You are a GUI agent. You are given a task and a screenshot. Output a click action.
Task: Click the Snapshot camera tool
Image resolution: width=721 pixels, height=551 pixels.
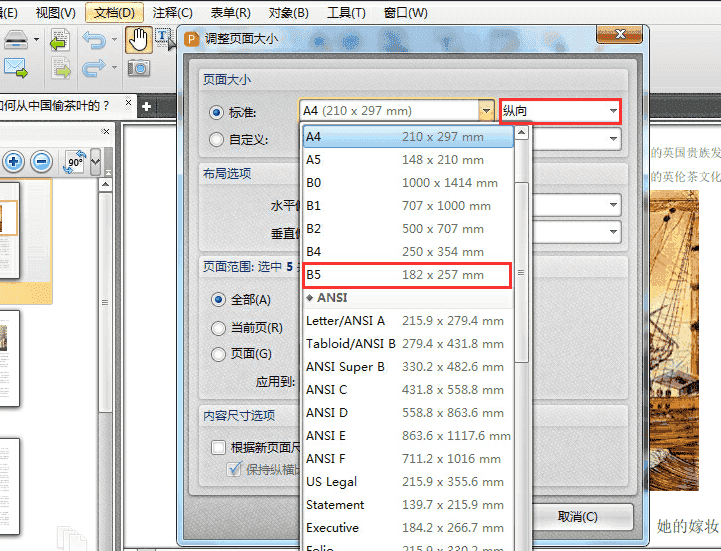pyautogui.click(x=137, y=68)
